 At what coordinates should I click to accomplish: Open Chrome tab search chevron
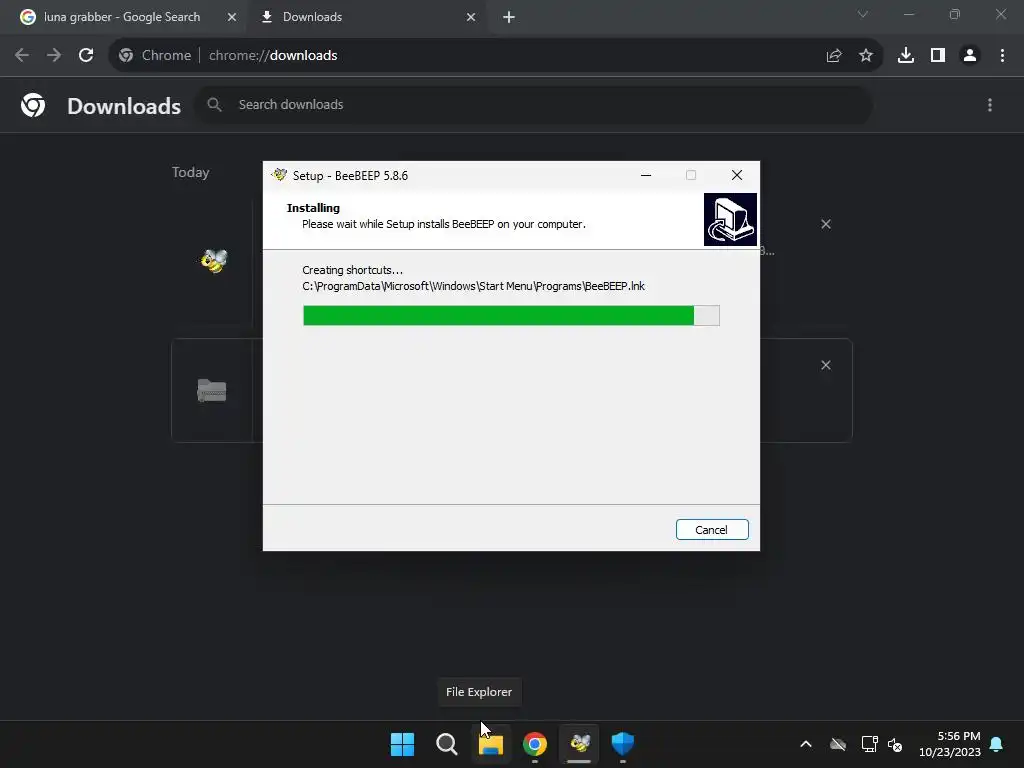(863, 14)
